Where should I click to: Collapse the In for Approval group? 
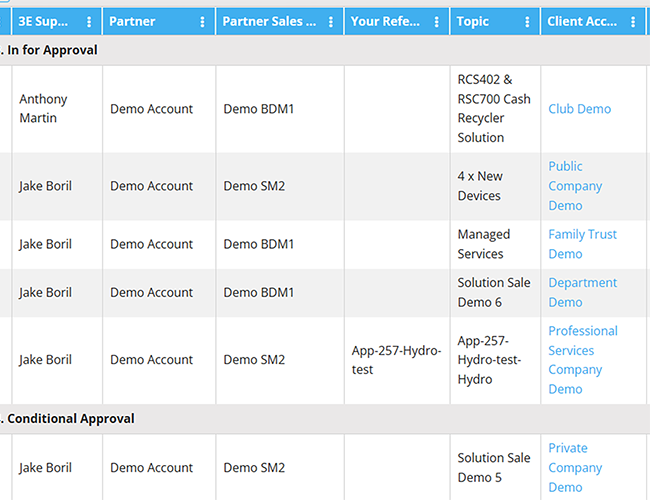50,50
